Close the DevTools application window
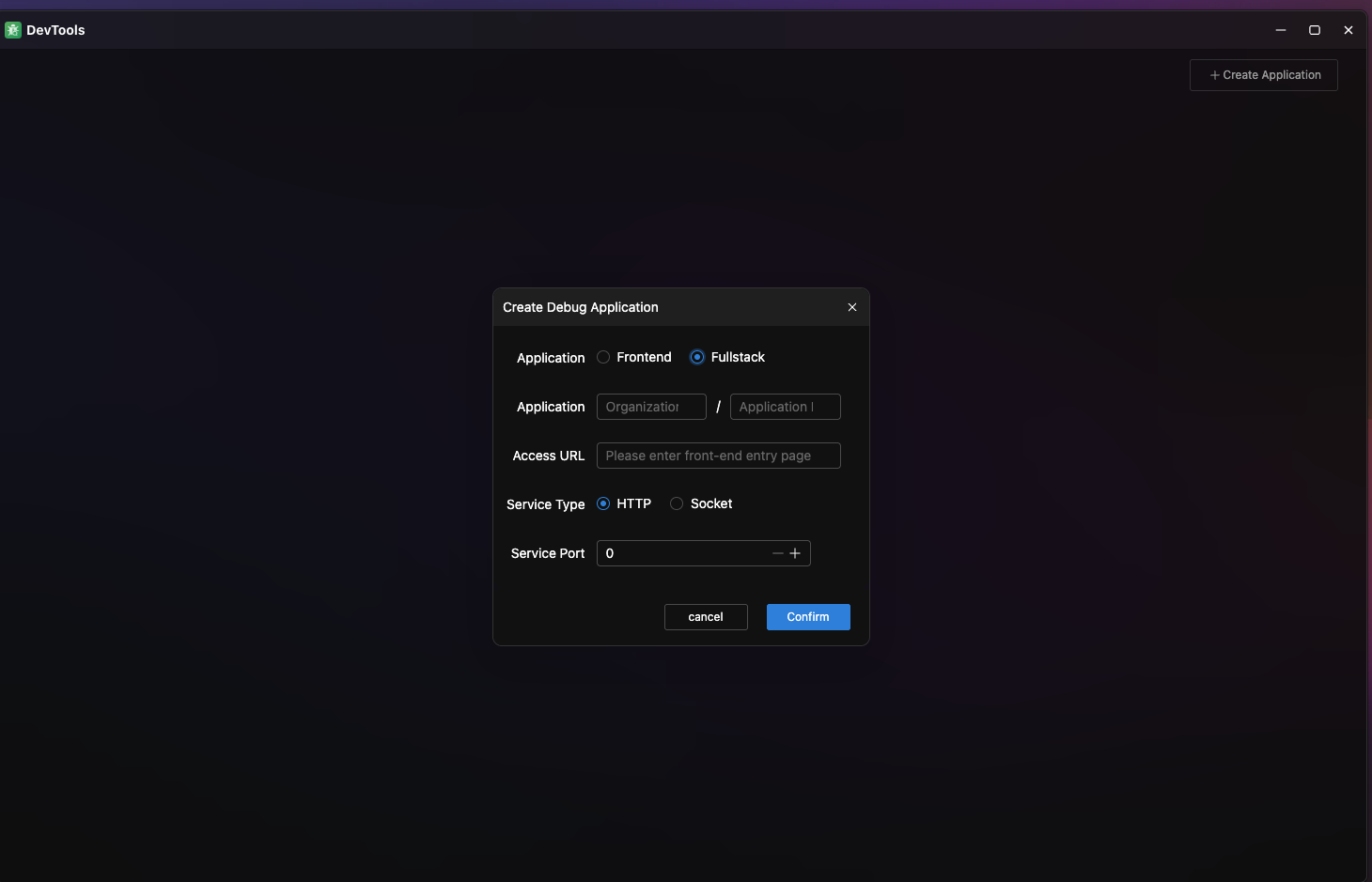 pyautogui.click(x=1348, y=29)
